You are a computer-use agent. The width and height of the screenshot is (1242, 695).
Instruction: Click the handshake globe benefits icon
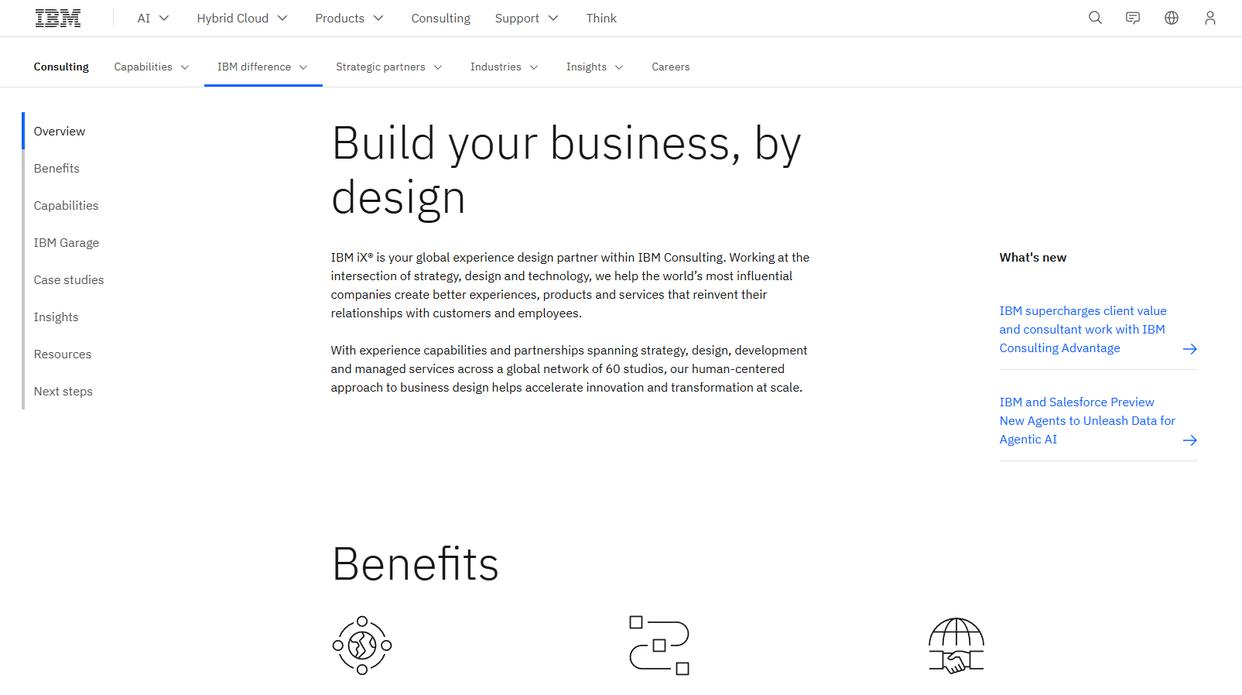956,645
